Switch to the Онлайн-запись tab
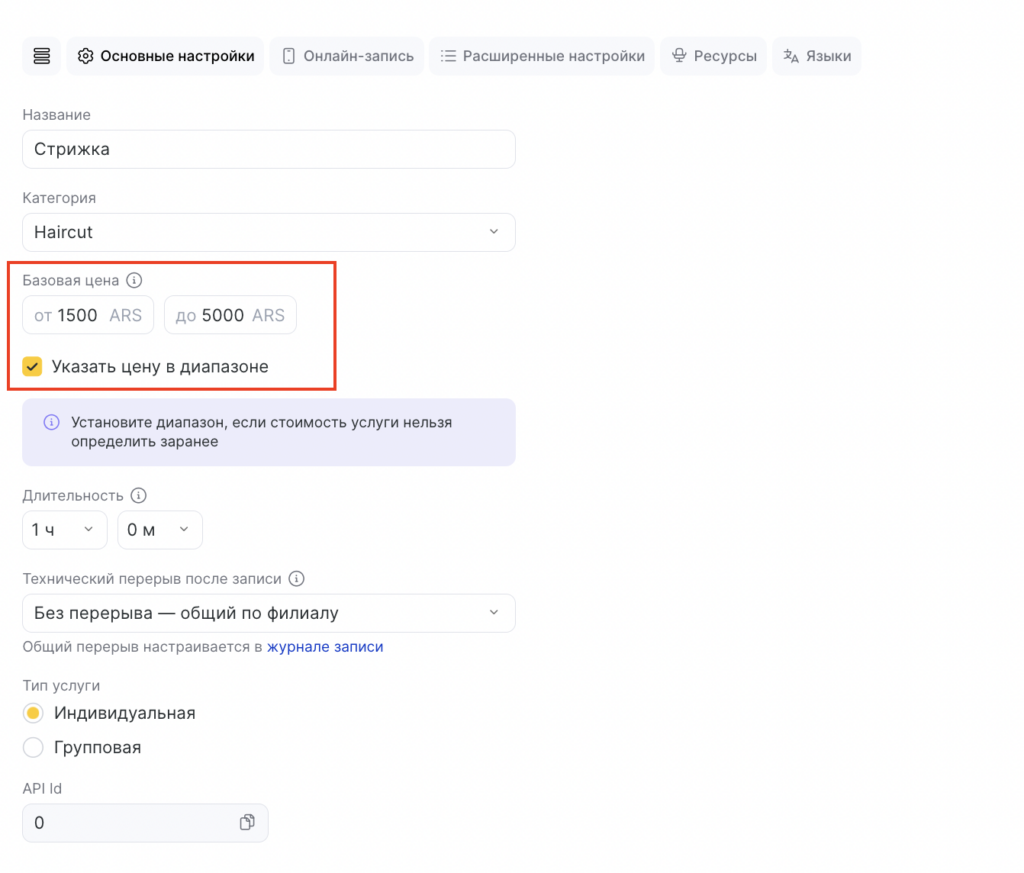 click(x=347, y=56)
